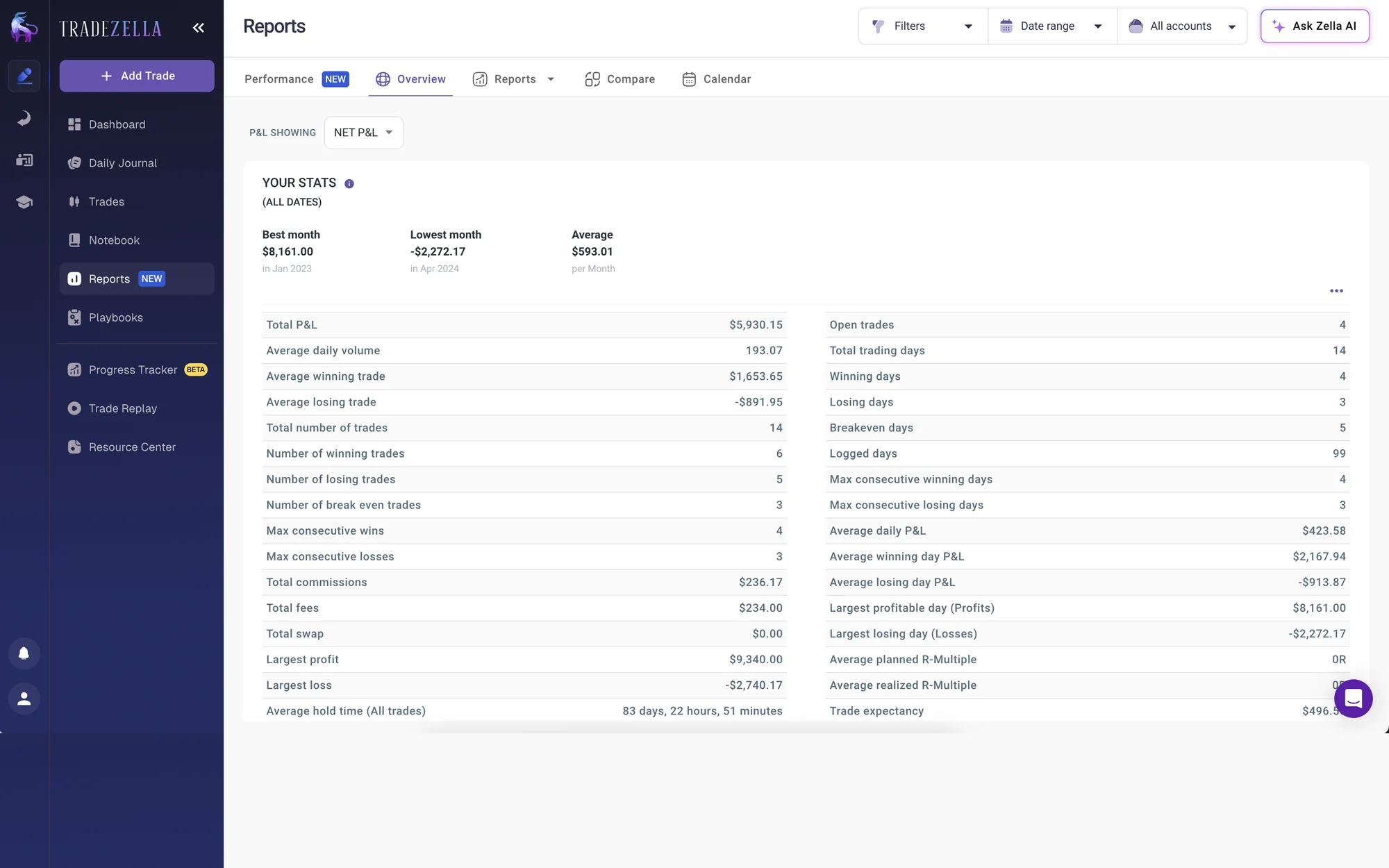Screen dimensions: 1389x868
Task: Open notifications bell icon
Action: coord(24,653)
